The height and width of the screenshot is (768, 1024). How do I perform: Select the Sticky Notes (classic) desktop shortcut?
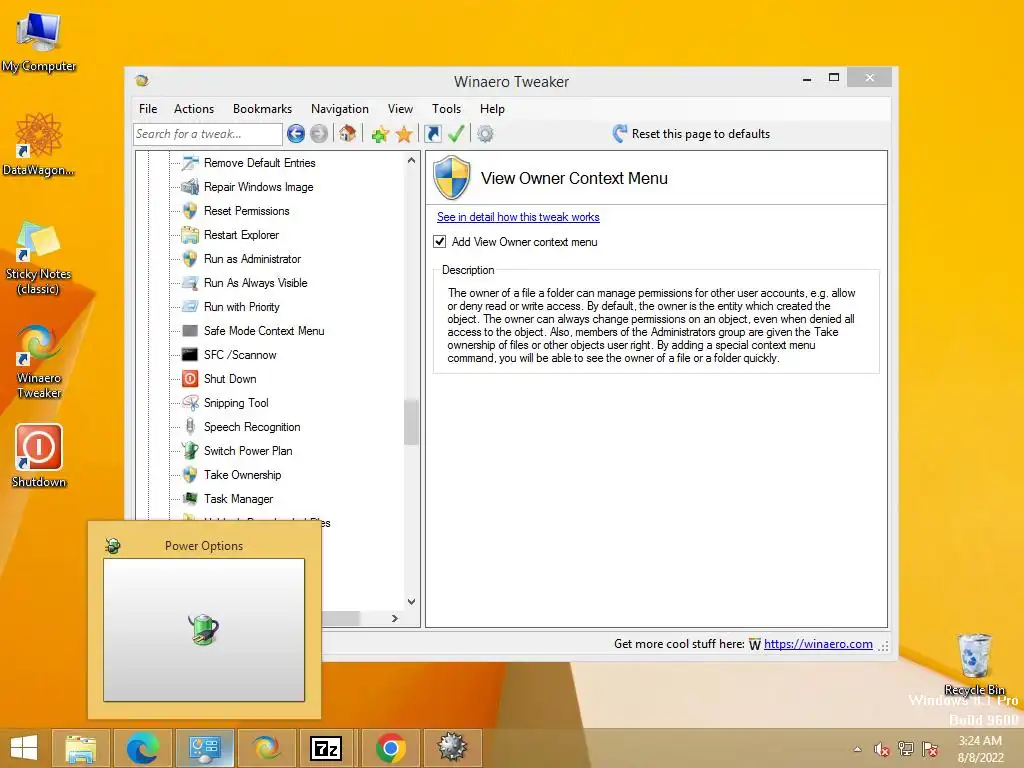[38, 258]
